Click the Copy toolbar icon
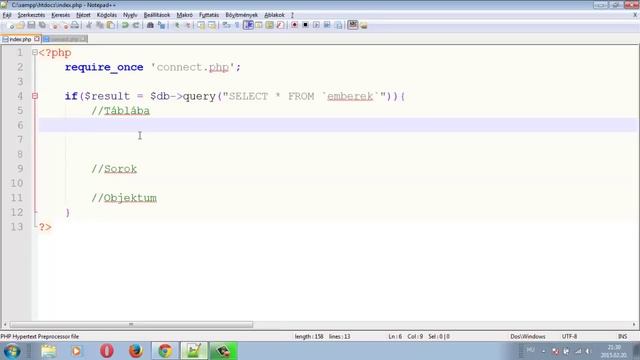This screenshot has height=360, width=640. click(x=100, y=25)
